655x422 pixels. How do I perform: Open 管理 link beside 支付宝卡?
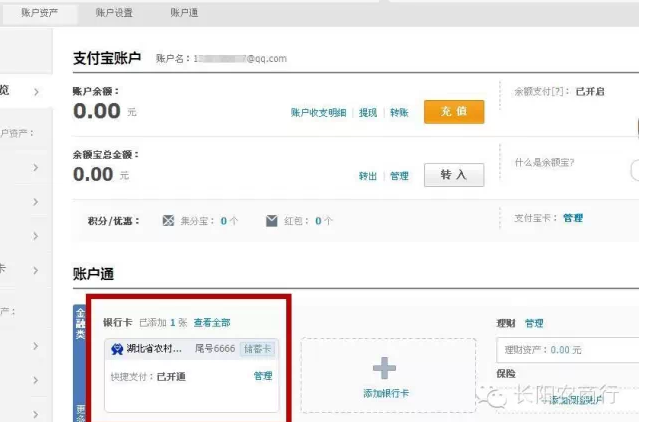pos(573,218)
